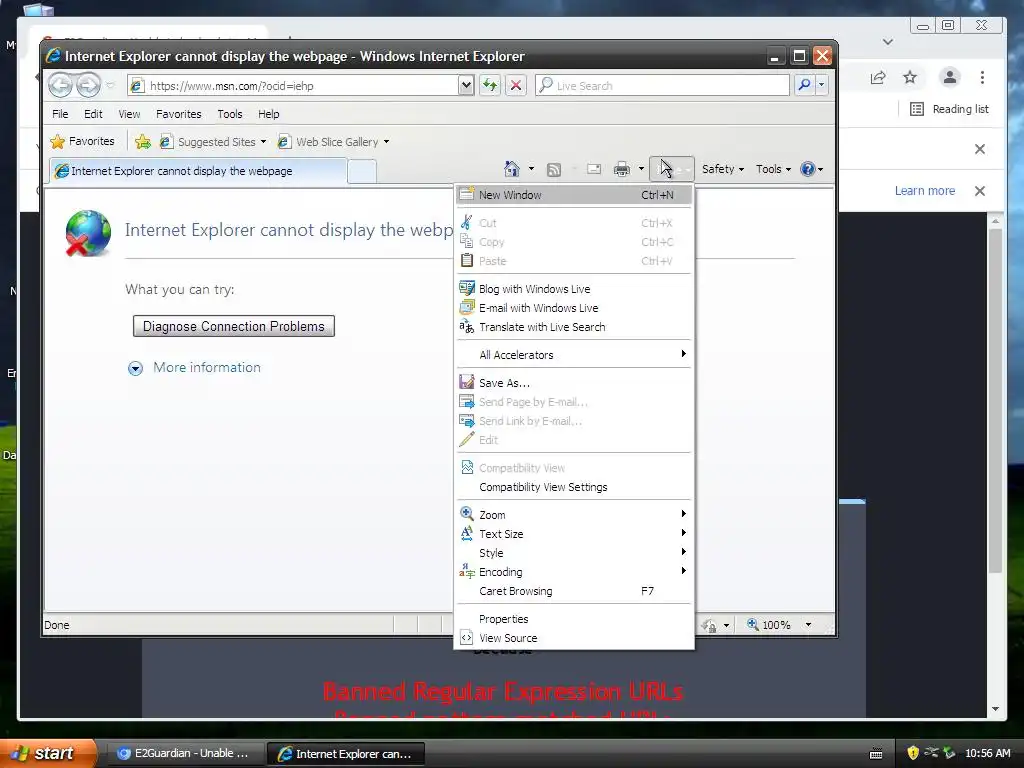Screen dimensions: 1024x768
Task: Open the search provider dropdown arrow
Action: [x=822, y=86]
